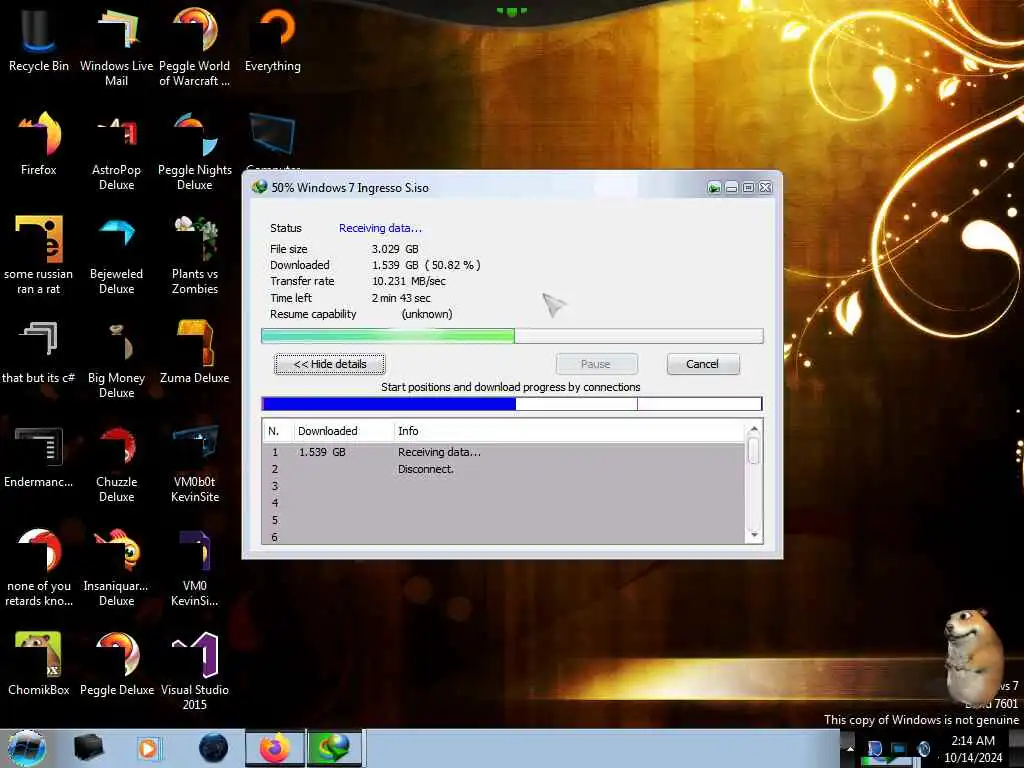
Task: Click the 3.029 GB file size value
Action: click(x=395, y=249)
